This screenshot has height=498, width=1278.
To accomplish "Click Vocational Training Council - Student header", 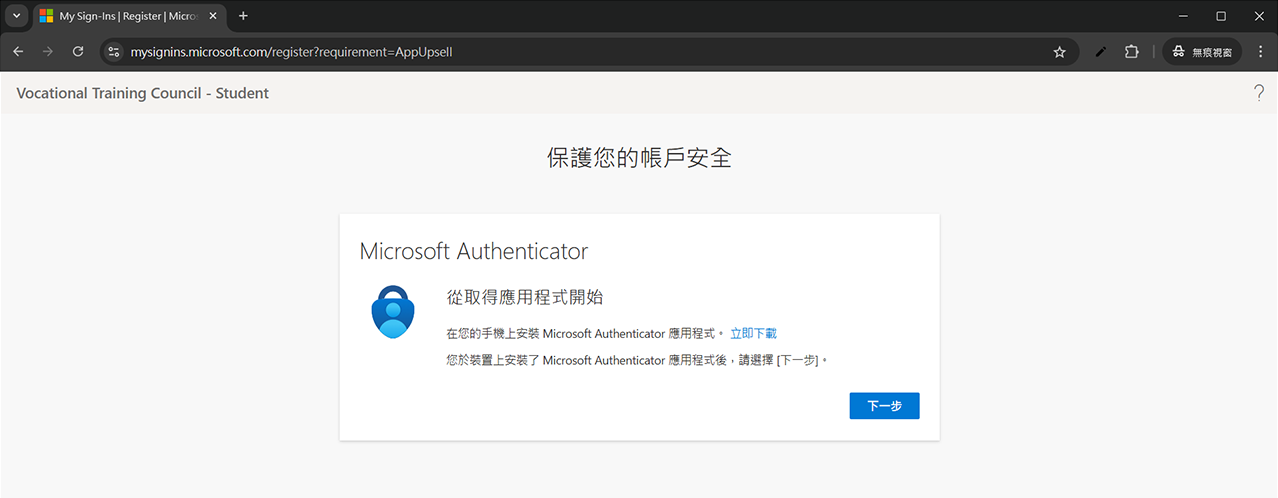I will [x=143, y=93].
